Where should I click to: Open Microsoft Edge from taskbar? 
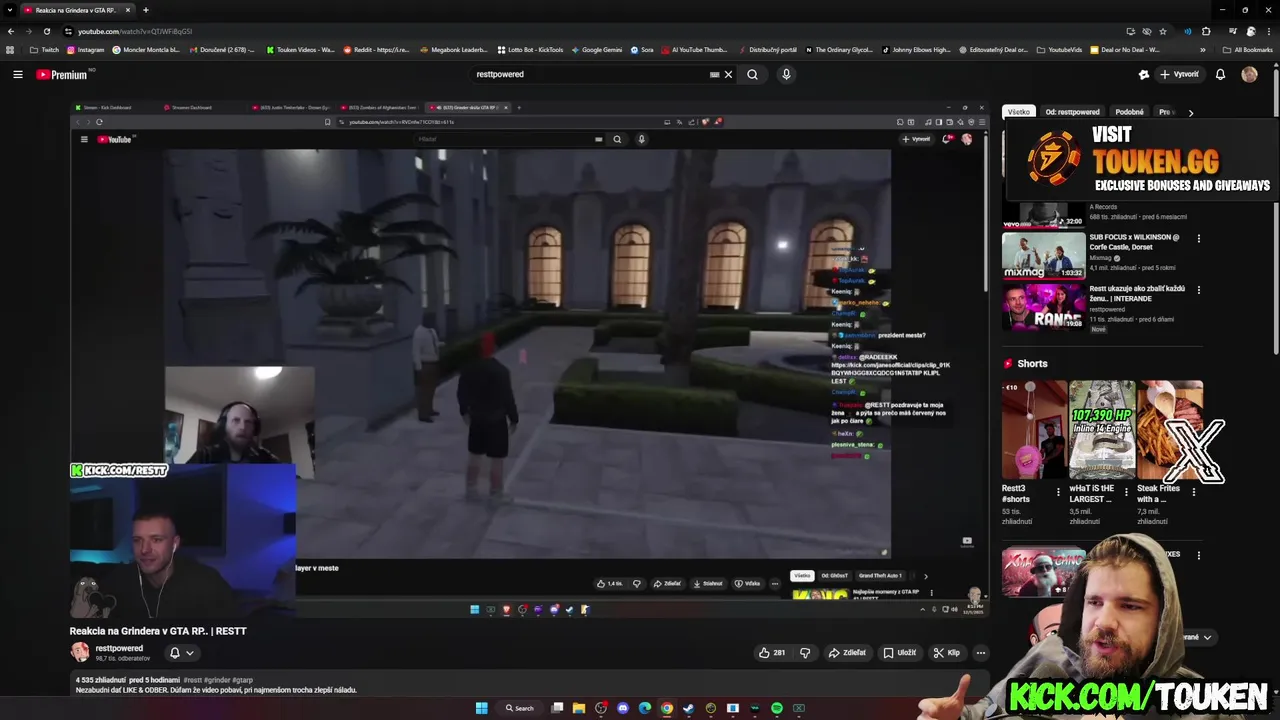pos(645,708)
